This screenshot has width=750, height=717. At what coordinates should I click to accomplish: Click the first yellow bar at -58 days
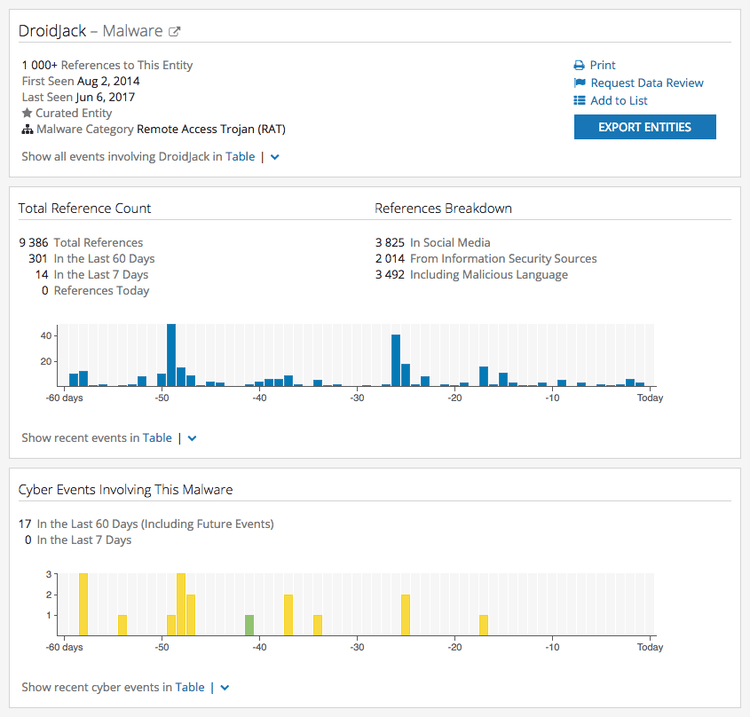pos(83,604)
